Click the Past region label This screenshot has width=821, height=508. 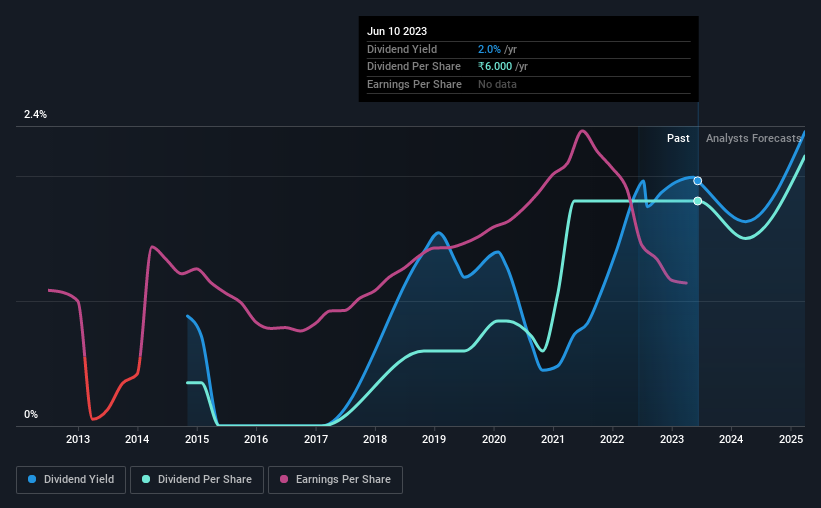pos(678,138)
